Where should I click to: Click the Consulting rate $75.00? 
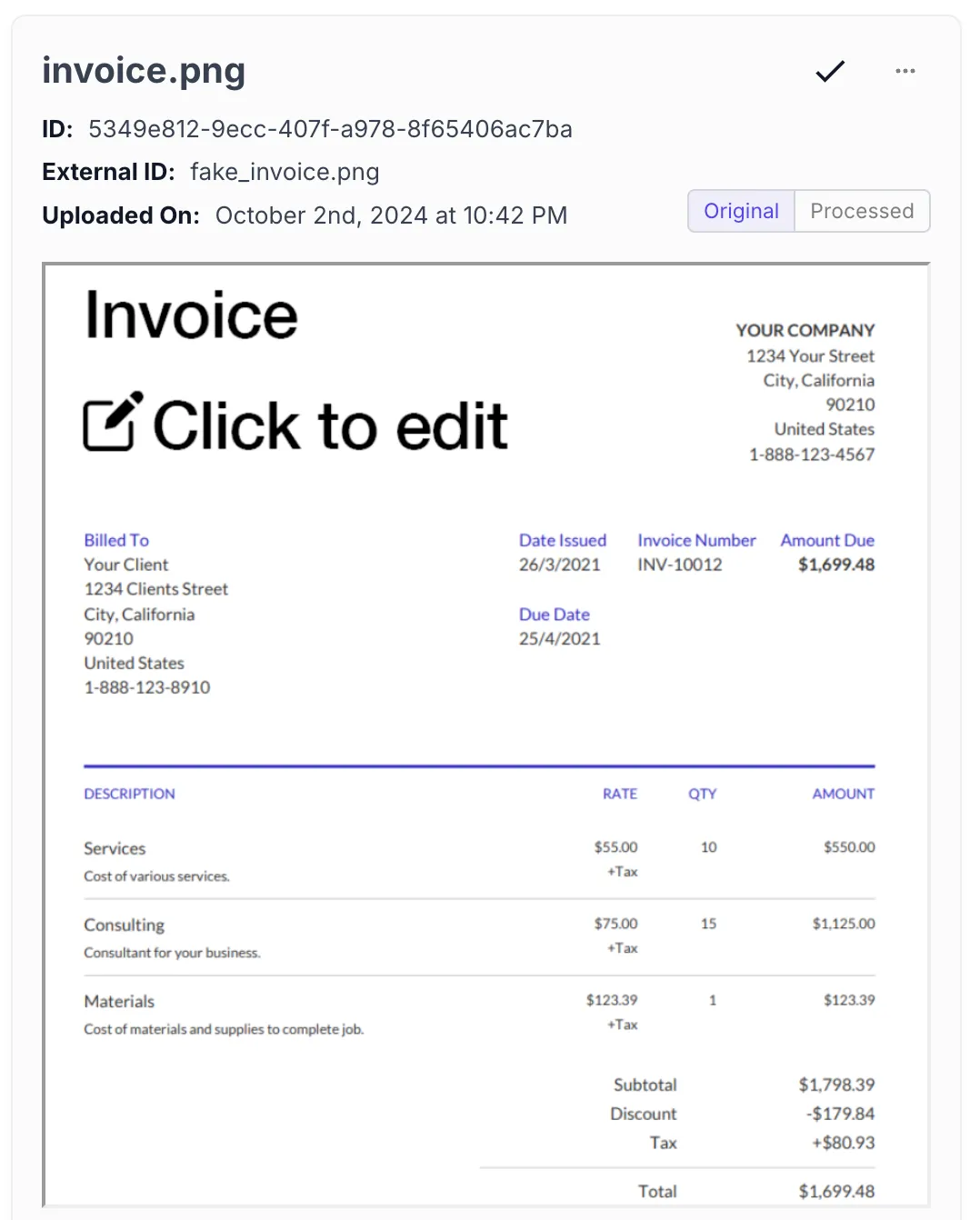[x=616, y=924]
